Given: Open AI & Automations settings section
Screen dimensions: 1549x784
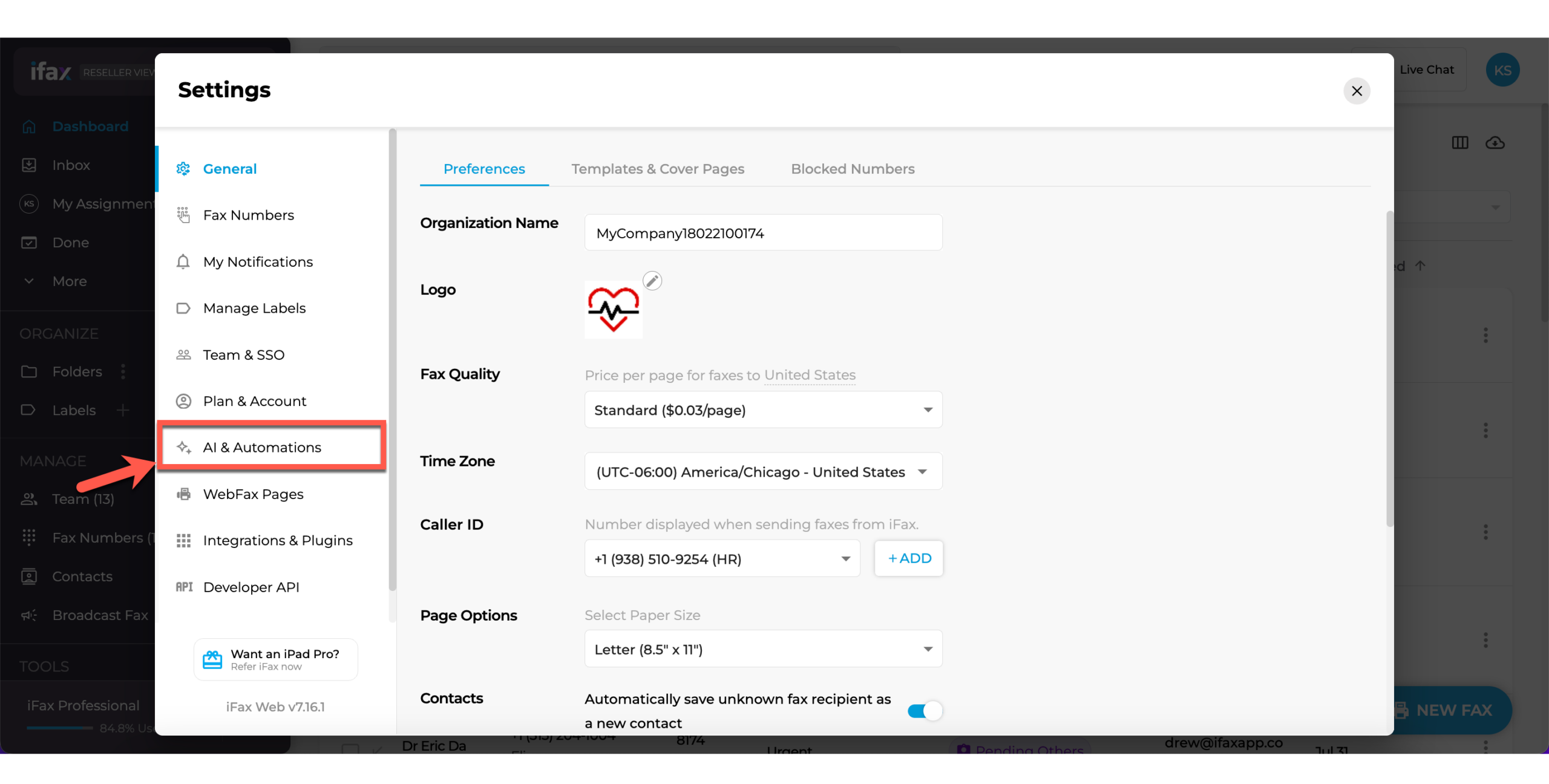Looking at the screenshot, I should tap(272, 447).
